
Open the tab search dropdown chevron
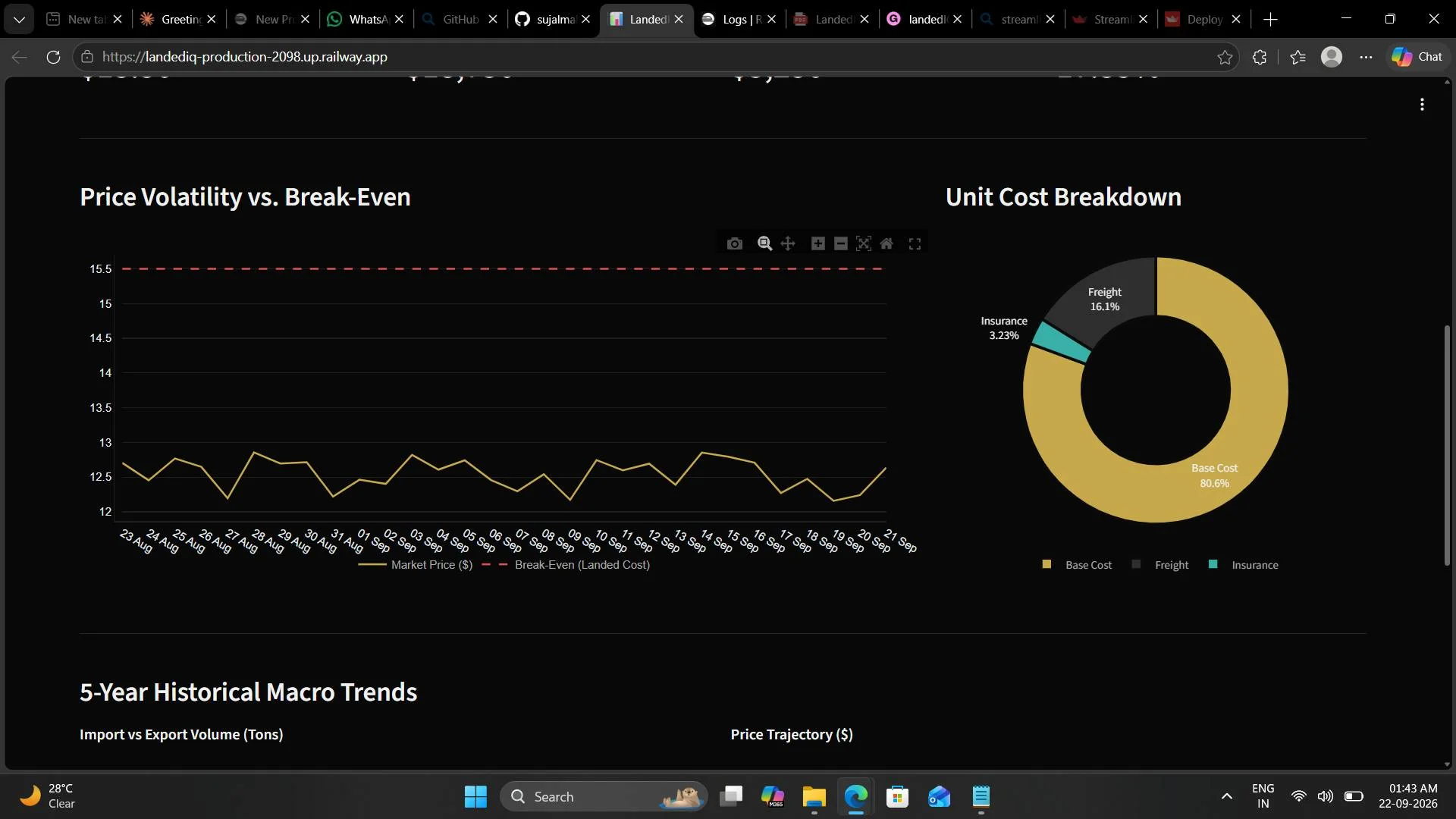(x=19, y=19)
